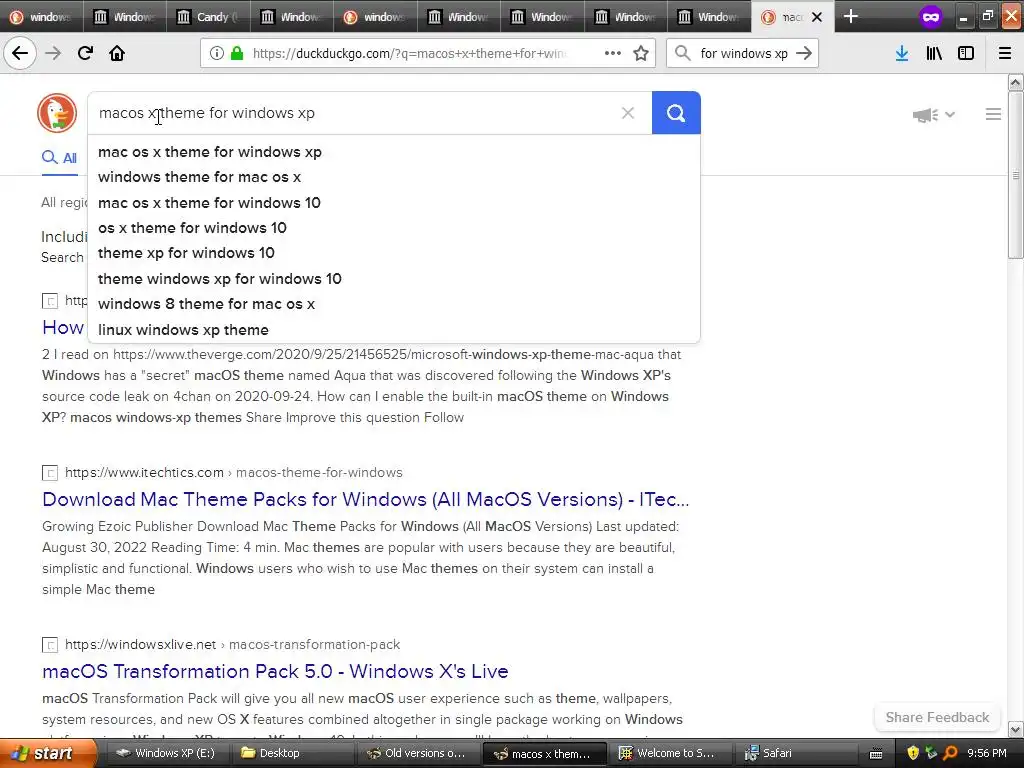This screenshot has height=768, width=1024.
Task: Click the windowsxlive result favicon
Action: coord(50,645)
